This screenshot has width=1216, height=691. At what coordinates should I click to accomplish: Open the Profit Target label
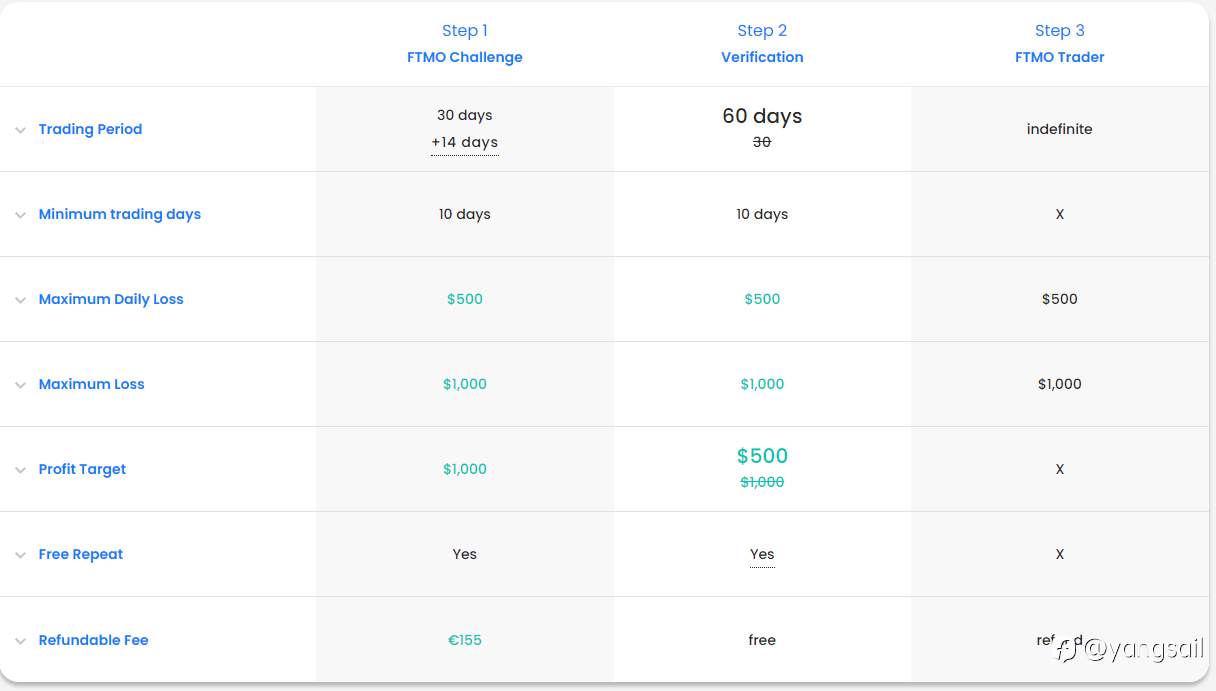tap(82, 469)
